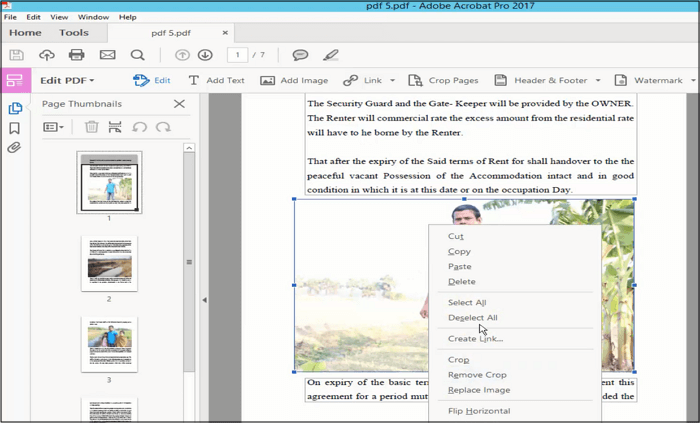Expand the Edit PDF dropdown
This screenshot has height=423, width=700.
67,80
